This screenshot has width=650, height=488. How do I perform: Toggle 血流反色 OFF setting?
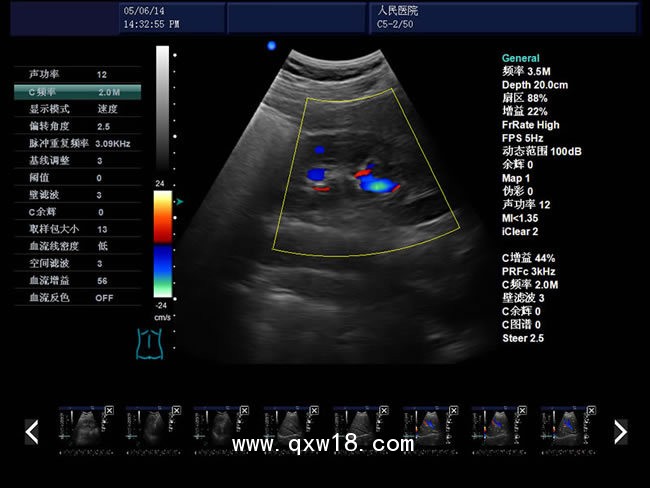click(x=78, y=298)
